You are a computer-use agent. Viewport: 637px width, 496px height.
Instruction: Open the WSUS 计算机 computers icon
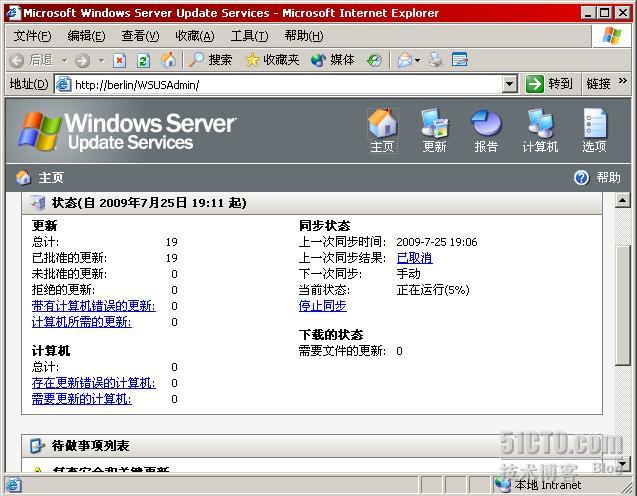point(540,130)
